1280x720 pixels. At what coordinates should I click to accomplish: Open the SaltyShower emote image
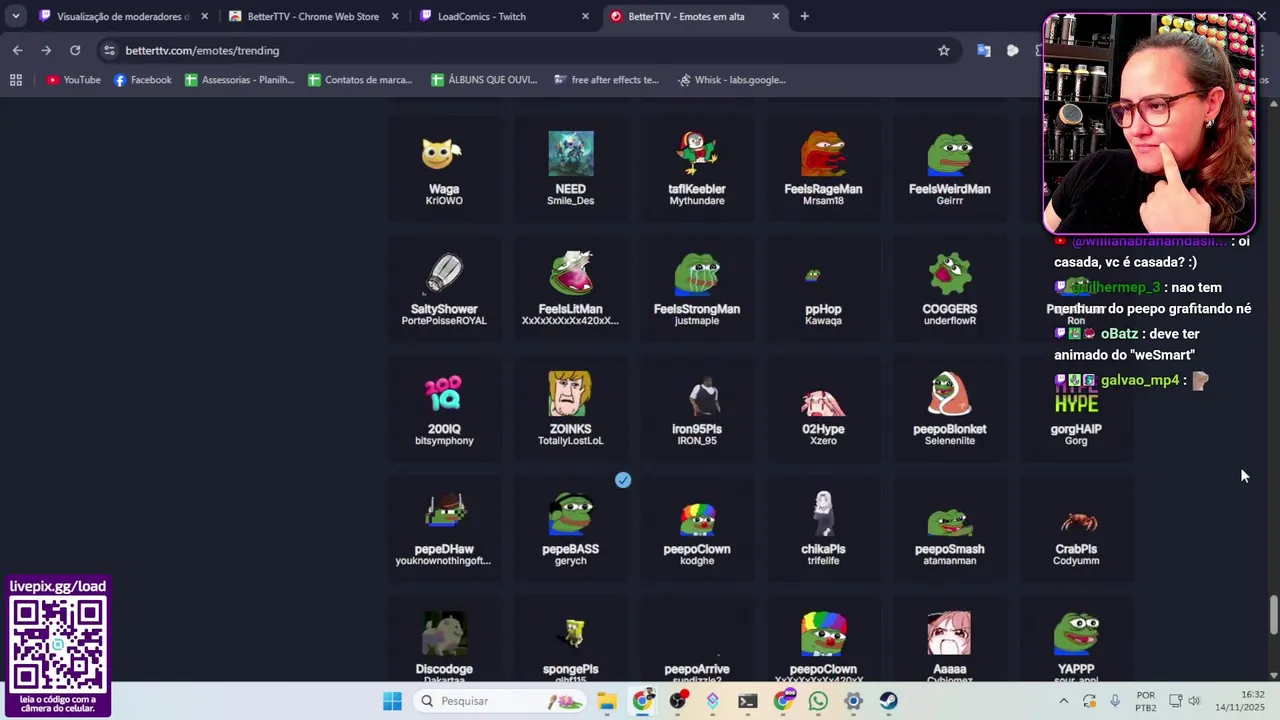444,273
